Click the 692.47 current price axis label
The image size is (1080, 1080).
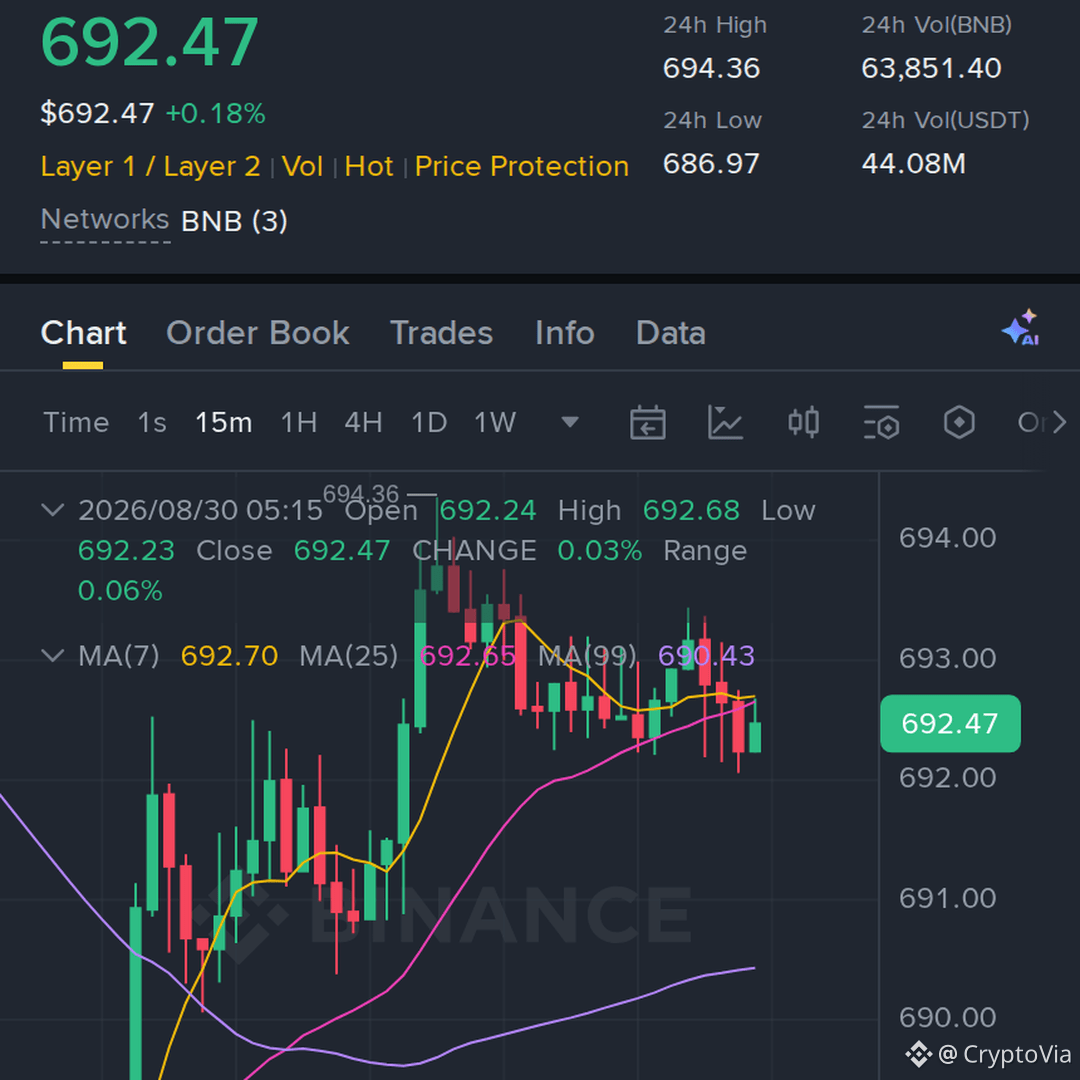pyautogui.click(x=950, y=723)
